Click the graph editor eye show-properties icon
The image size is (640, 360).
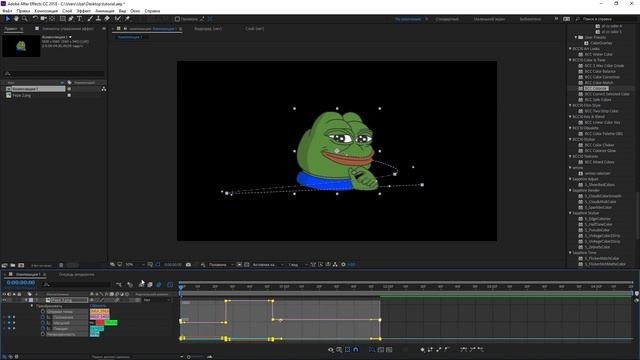click(331, 349)
